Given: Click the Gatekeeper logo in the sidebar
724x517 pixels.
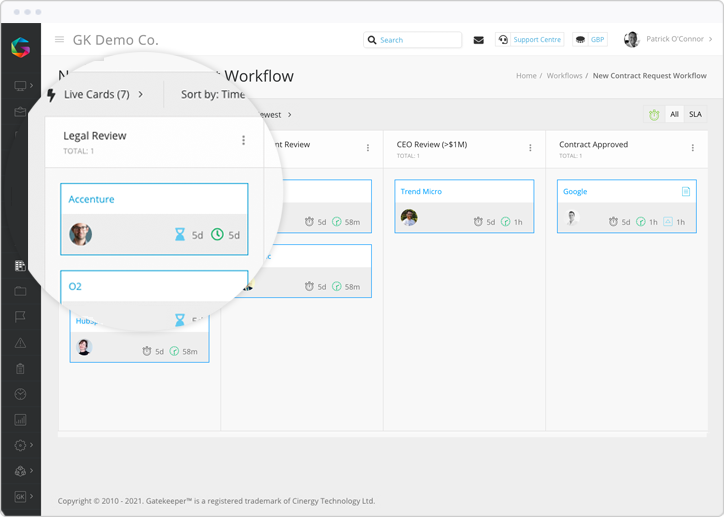Looking at the screenshot, I should click(20, 46).
